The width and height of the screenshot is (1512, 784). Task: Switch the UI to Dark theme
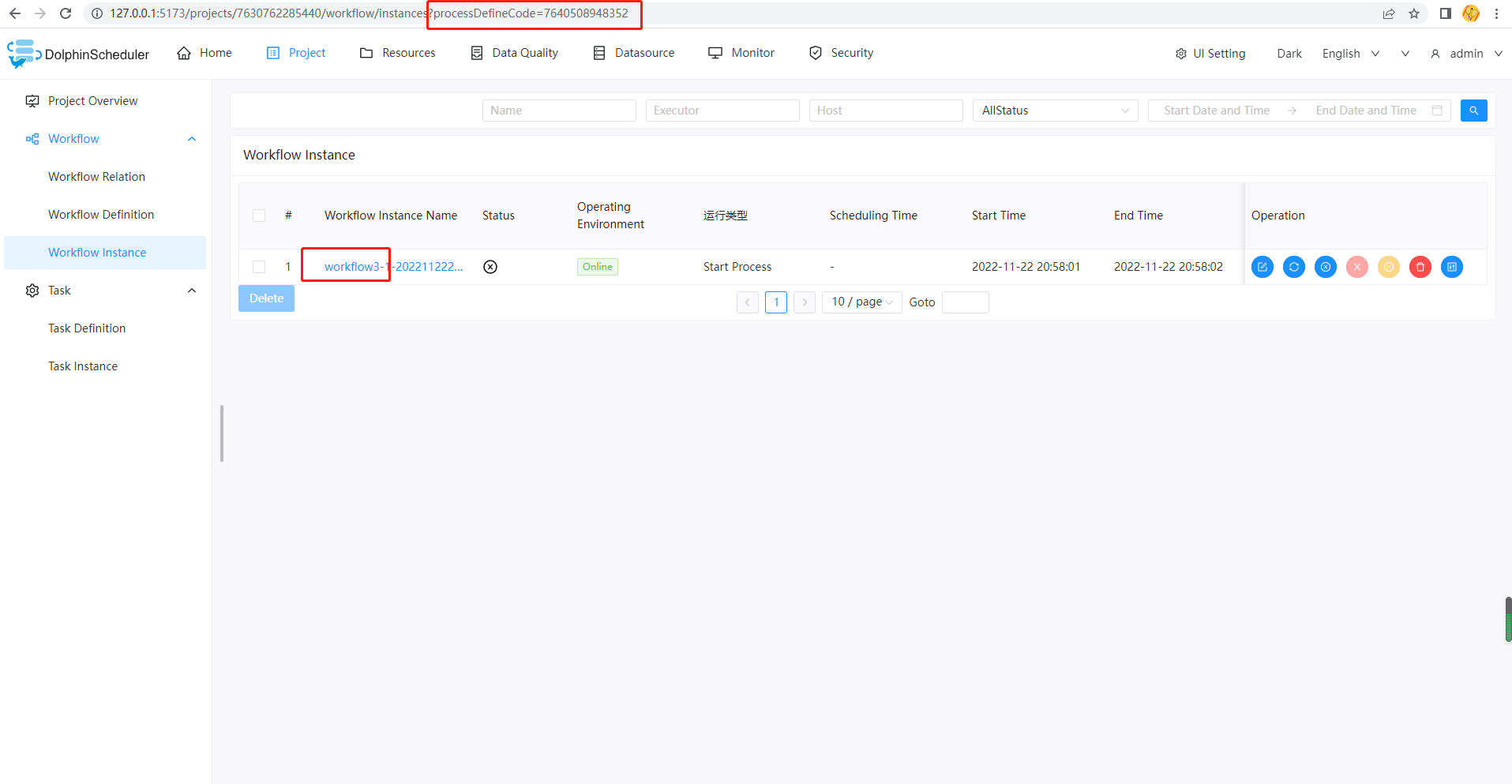tap(1289, 54)
